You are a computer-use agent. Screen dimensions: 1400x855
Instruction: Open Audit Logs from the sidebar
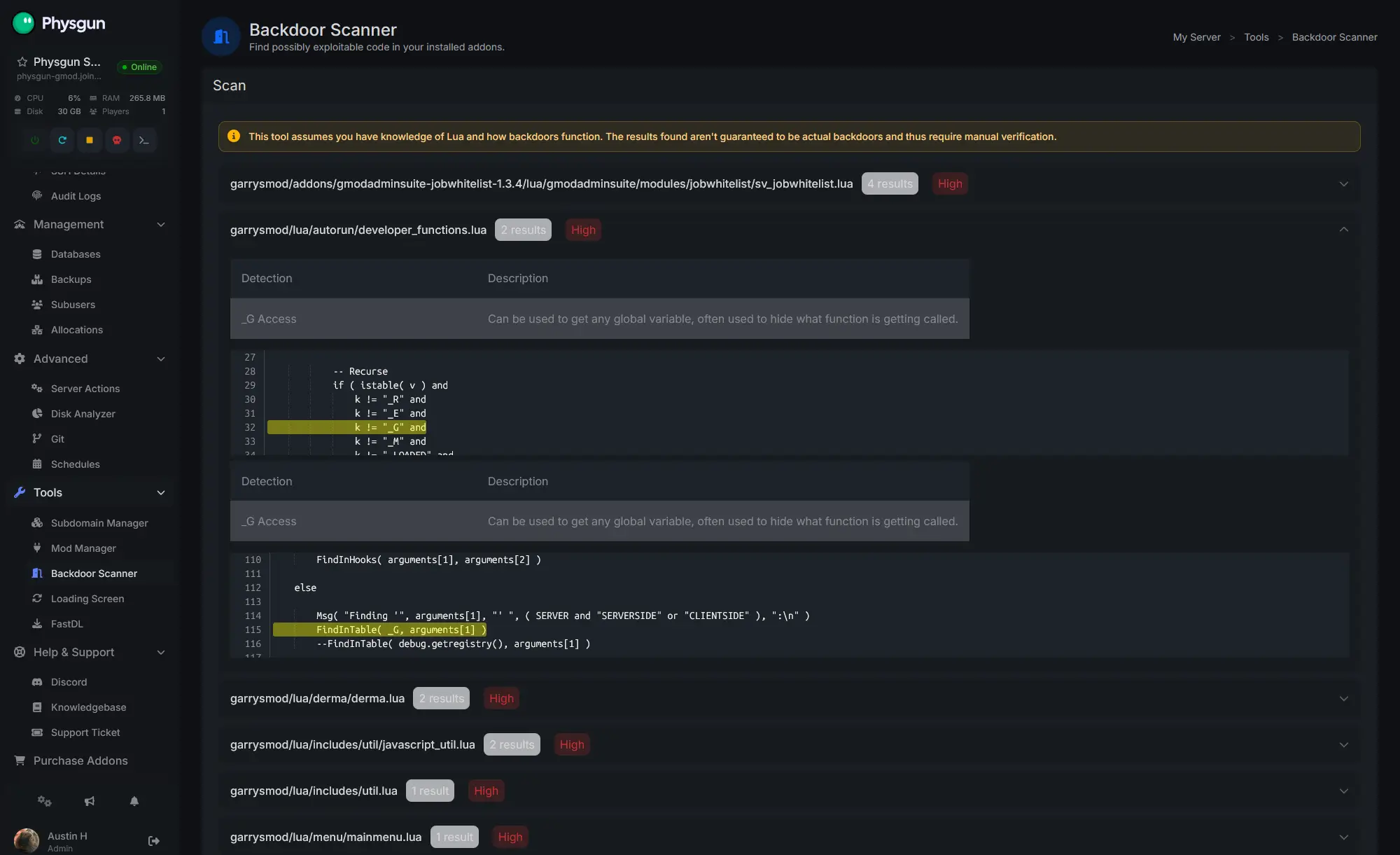(76, 196)
